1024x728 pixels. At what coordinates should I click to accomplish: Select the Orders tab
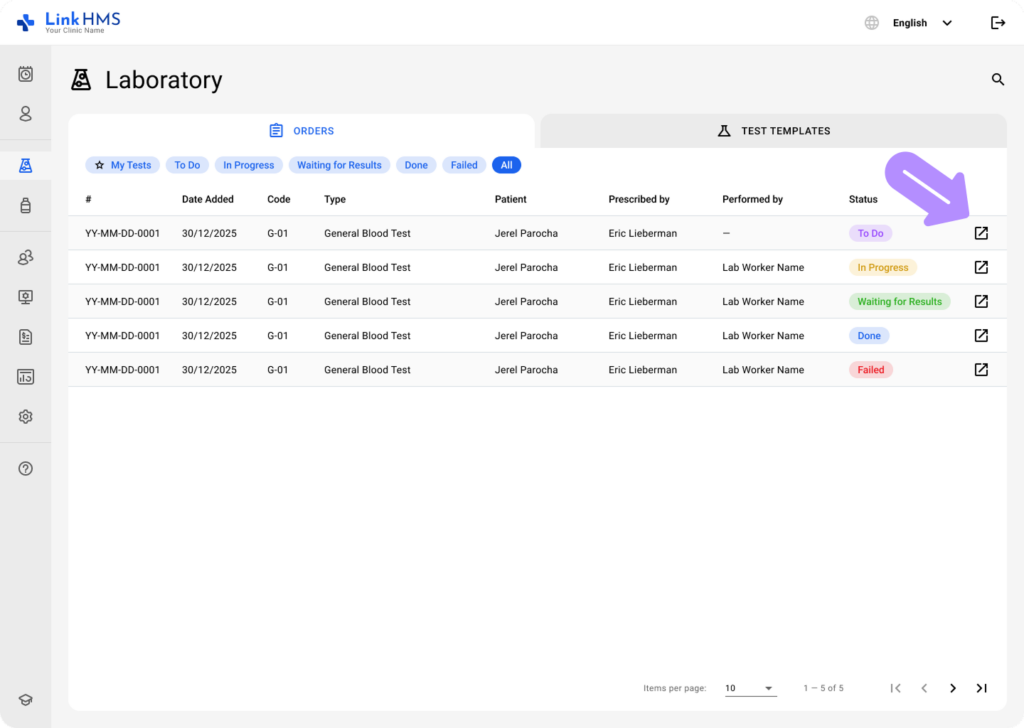coord(301,131)
